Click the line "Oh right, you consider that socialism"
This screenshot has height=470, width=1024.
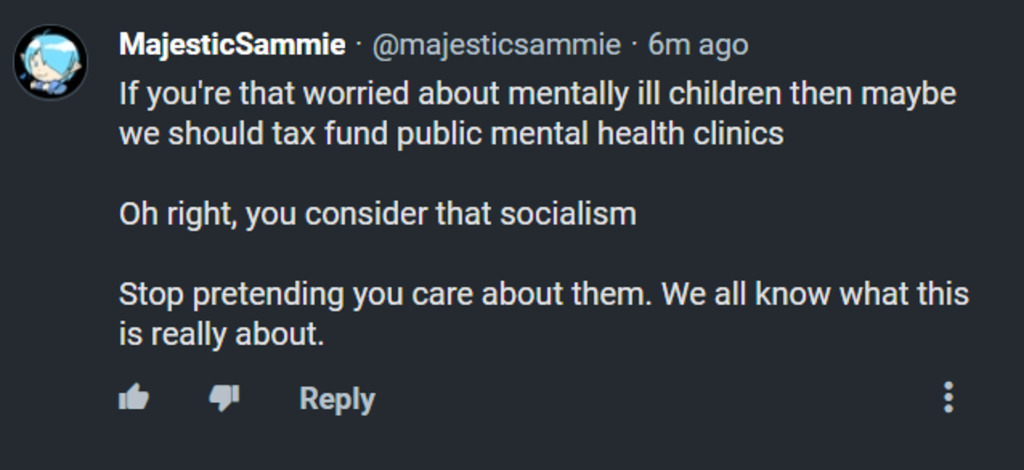tap(377, 214)
